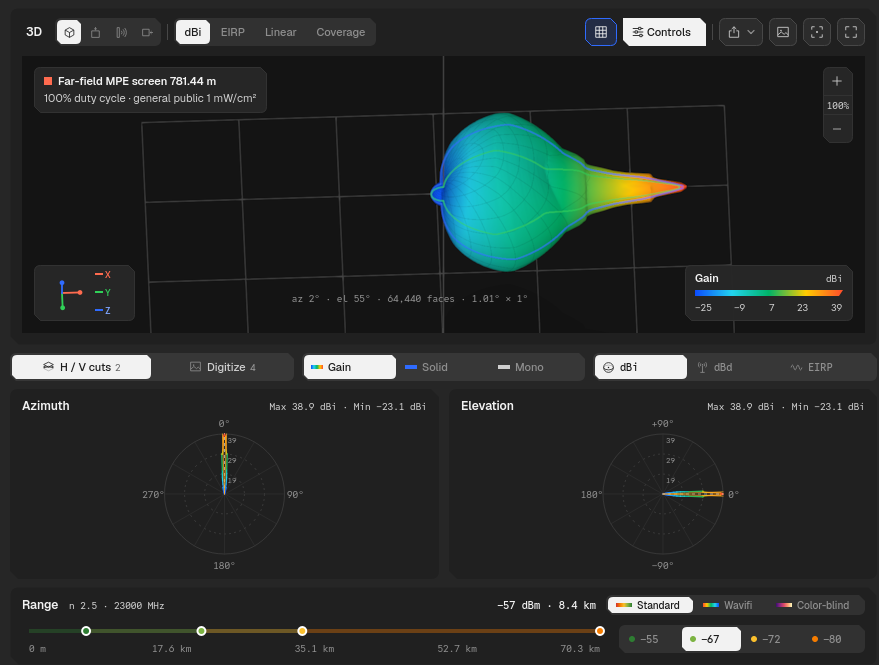
Task: Open the H / V cuts tab
Action: [x=82, y=367]
